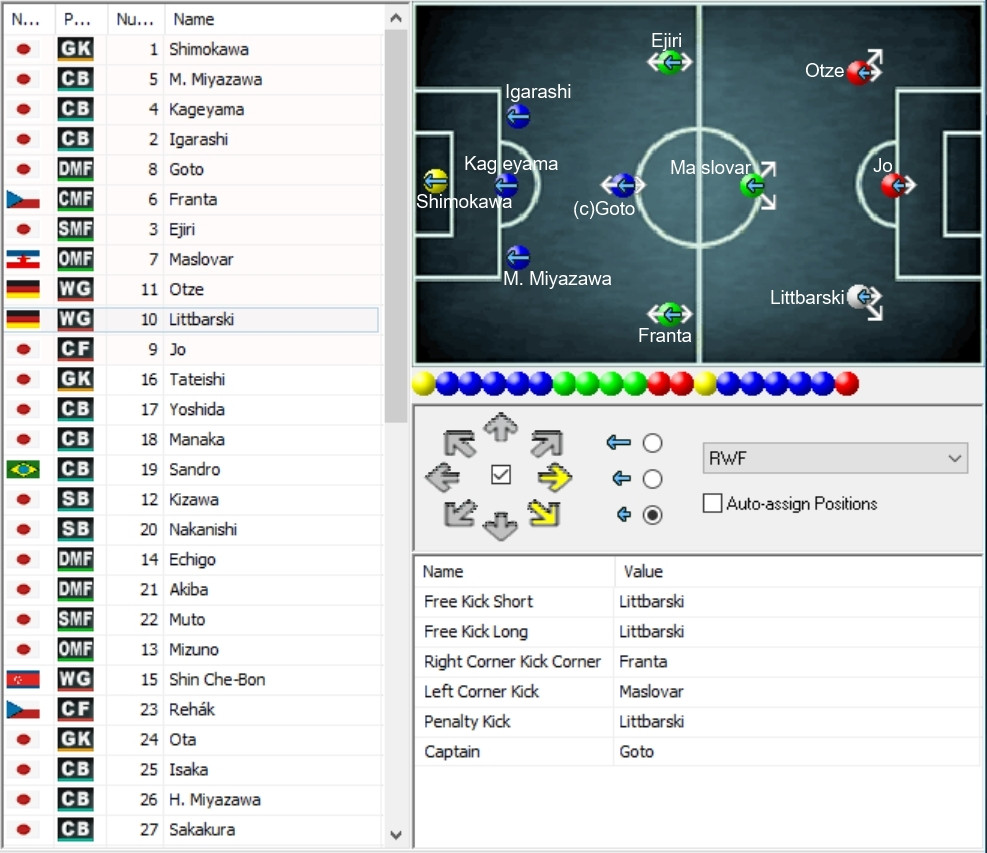This screenshot has width=987, height=853.
Task: Select the Mizuno row in list
Action: (192, 649)
